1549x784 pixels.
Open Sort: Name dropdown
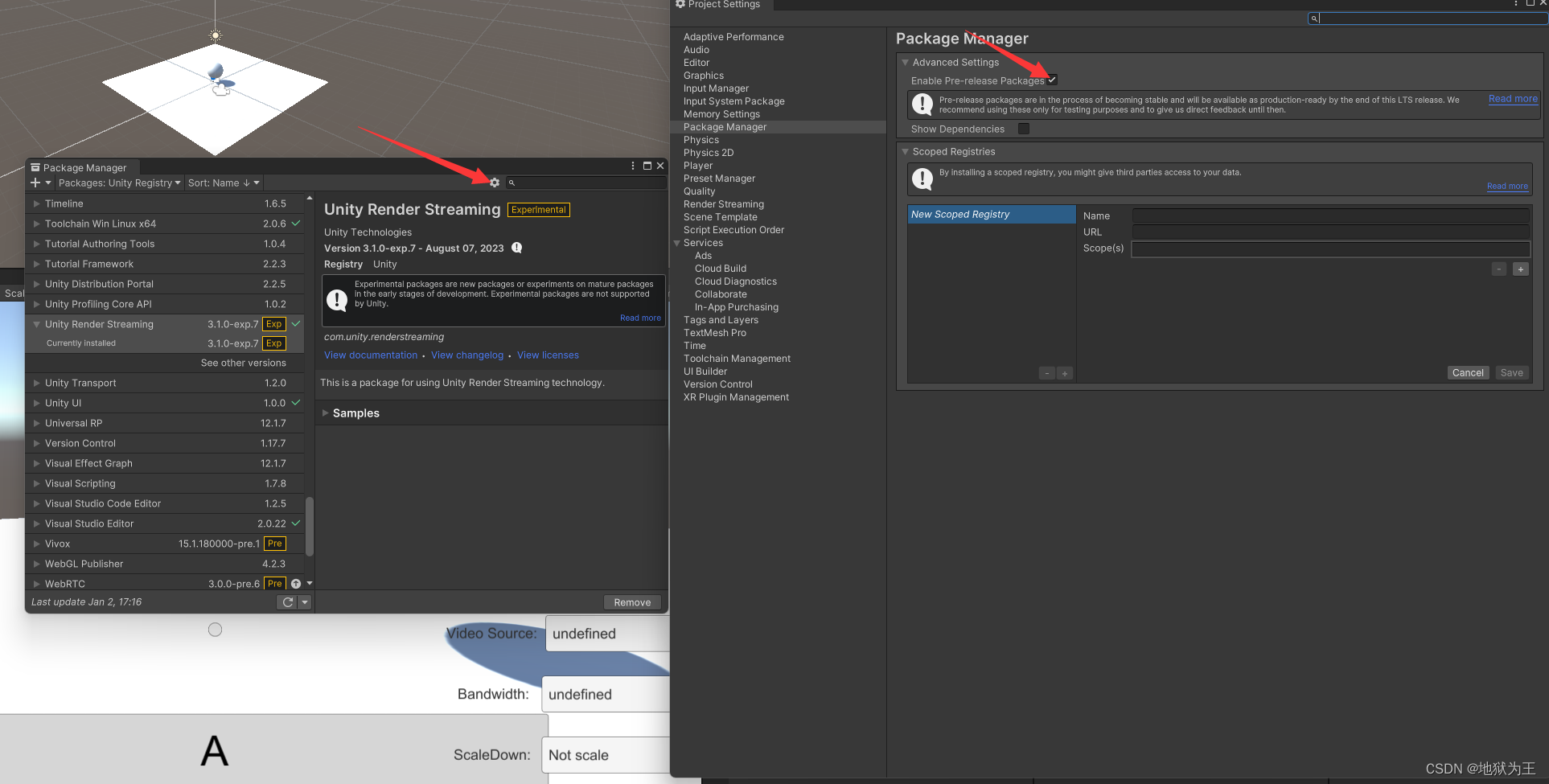tap(224, 183)
